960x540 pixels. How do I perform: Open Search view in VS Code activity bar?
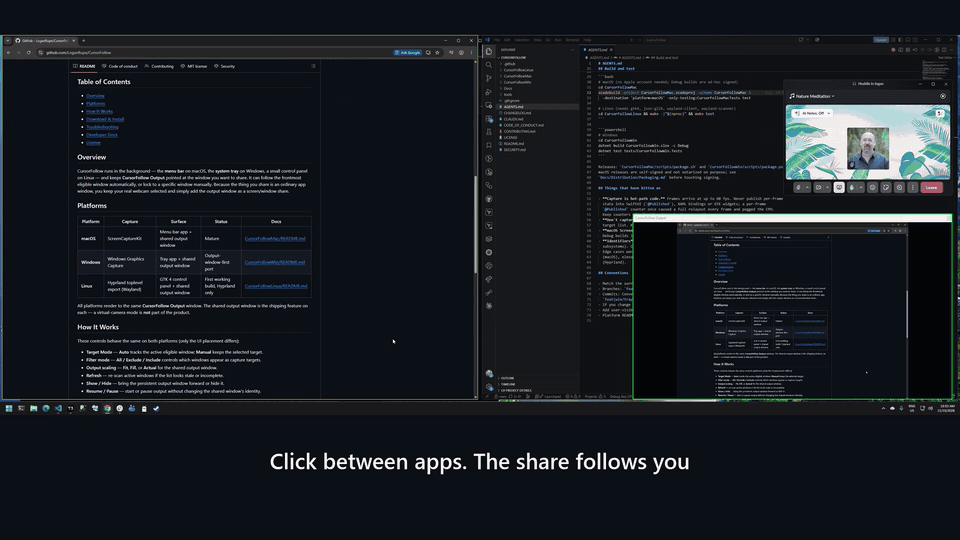[489, 65]
